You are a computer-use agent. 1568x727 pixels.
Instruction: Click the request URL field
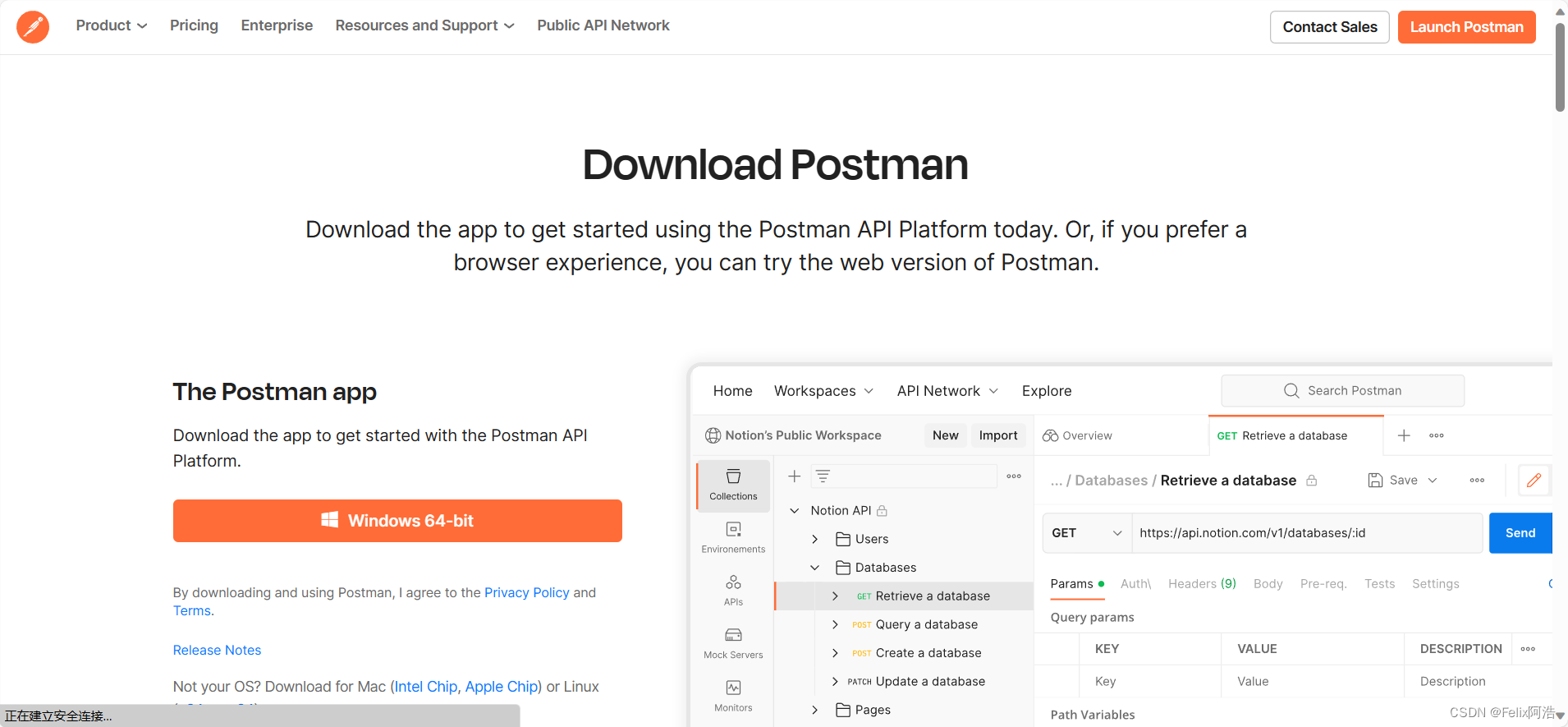tap(1307, 533)
